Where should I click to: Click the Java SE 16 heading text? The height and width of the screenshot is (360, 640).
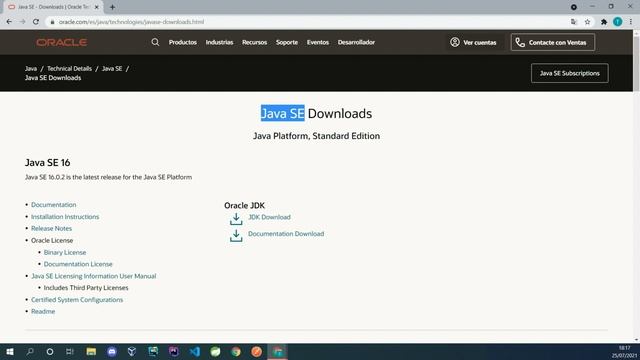[47, 162]
